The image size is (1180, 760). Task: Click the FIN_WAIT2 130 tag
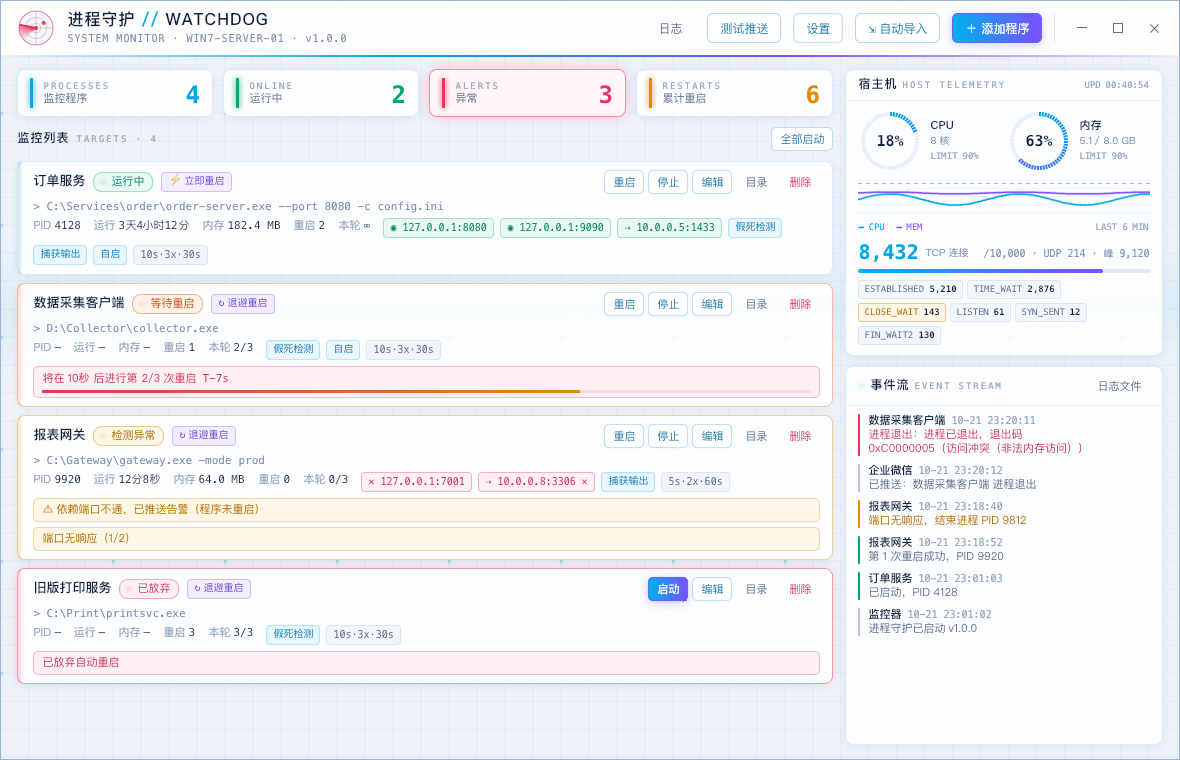(x=899, y=336)
